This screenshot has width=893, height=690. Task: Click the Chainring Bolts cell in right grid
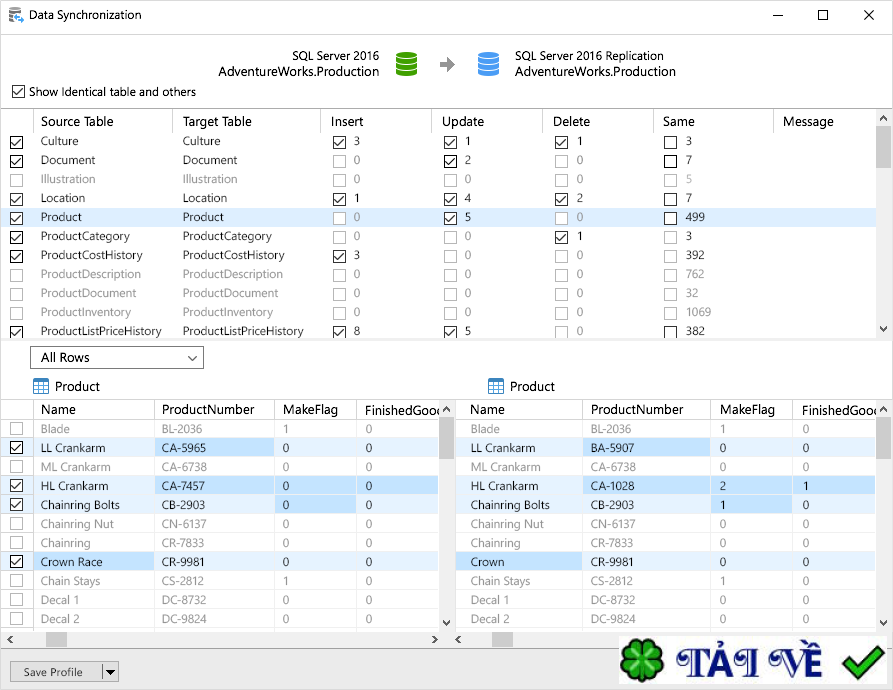519,505
